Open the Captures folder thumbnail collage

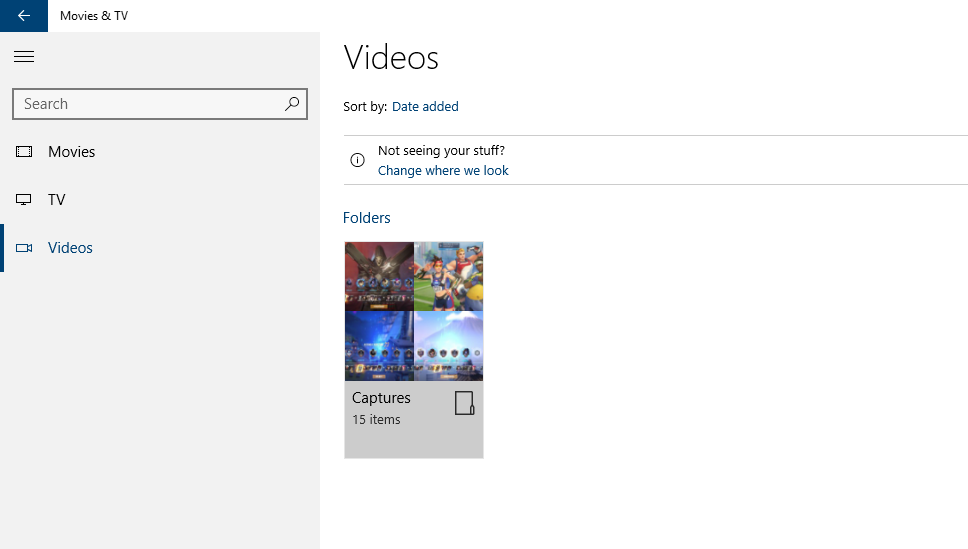414,311
